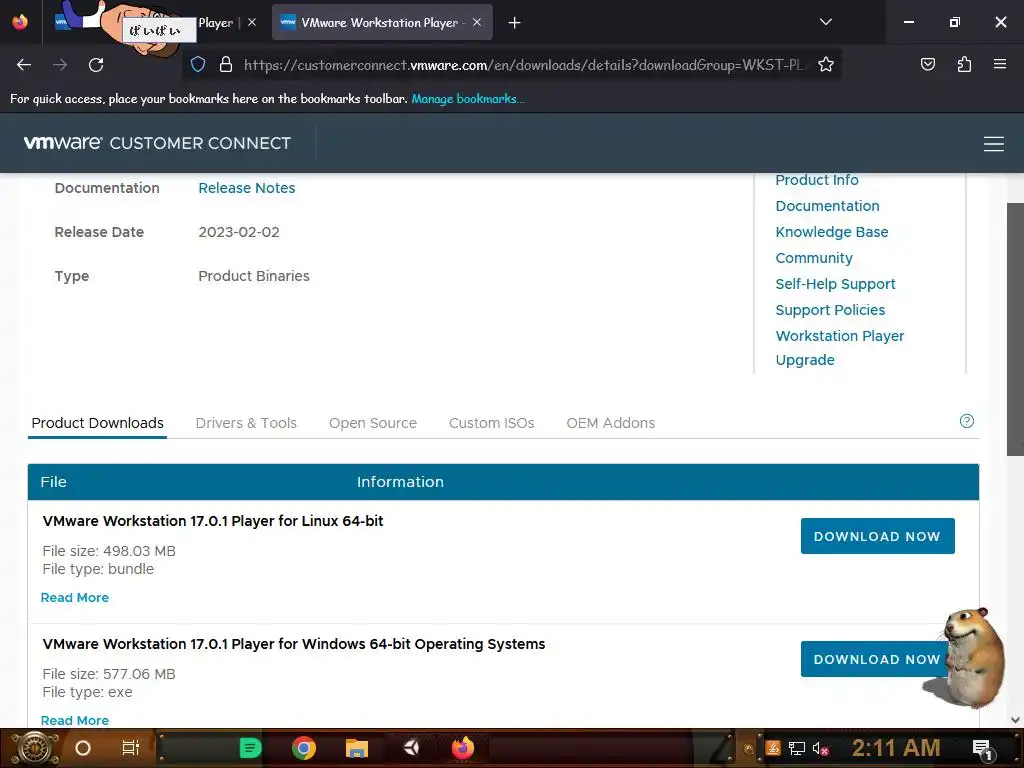Open the Manage bookmarks link
This screenshot has height=768, width=1024.
coord(467,99)
